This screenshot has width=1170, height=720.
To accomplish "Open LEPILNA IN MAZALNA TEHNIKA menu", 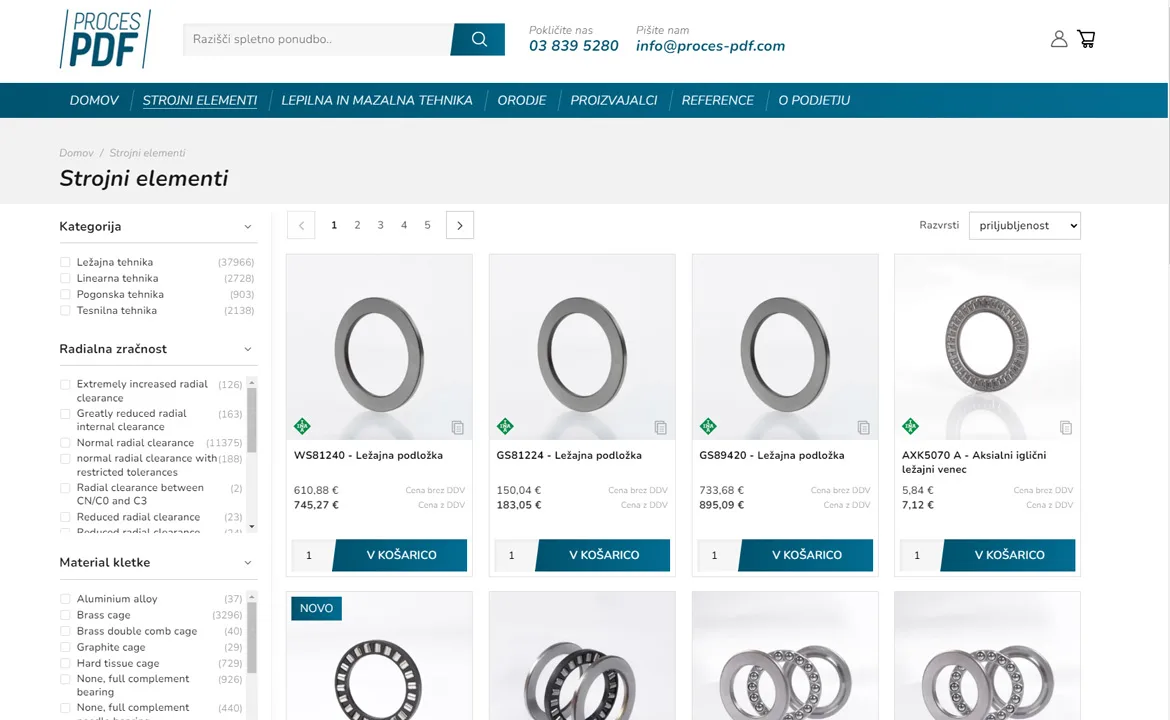I will (377, 100).
